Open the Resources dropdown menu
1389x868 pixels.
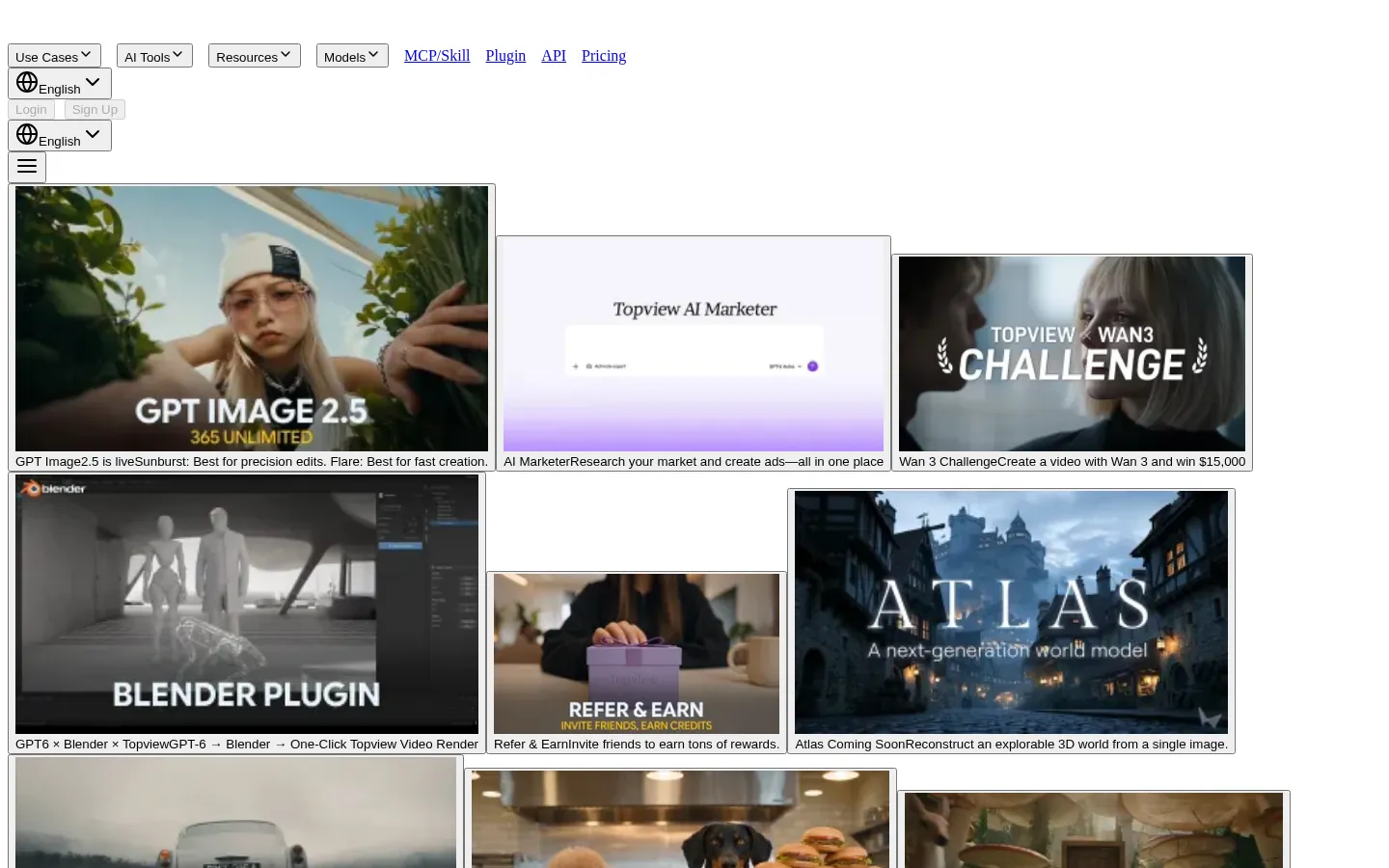click(255, 56)
